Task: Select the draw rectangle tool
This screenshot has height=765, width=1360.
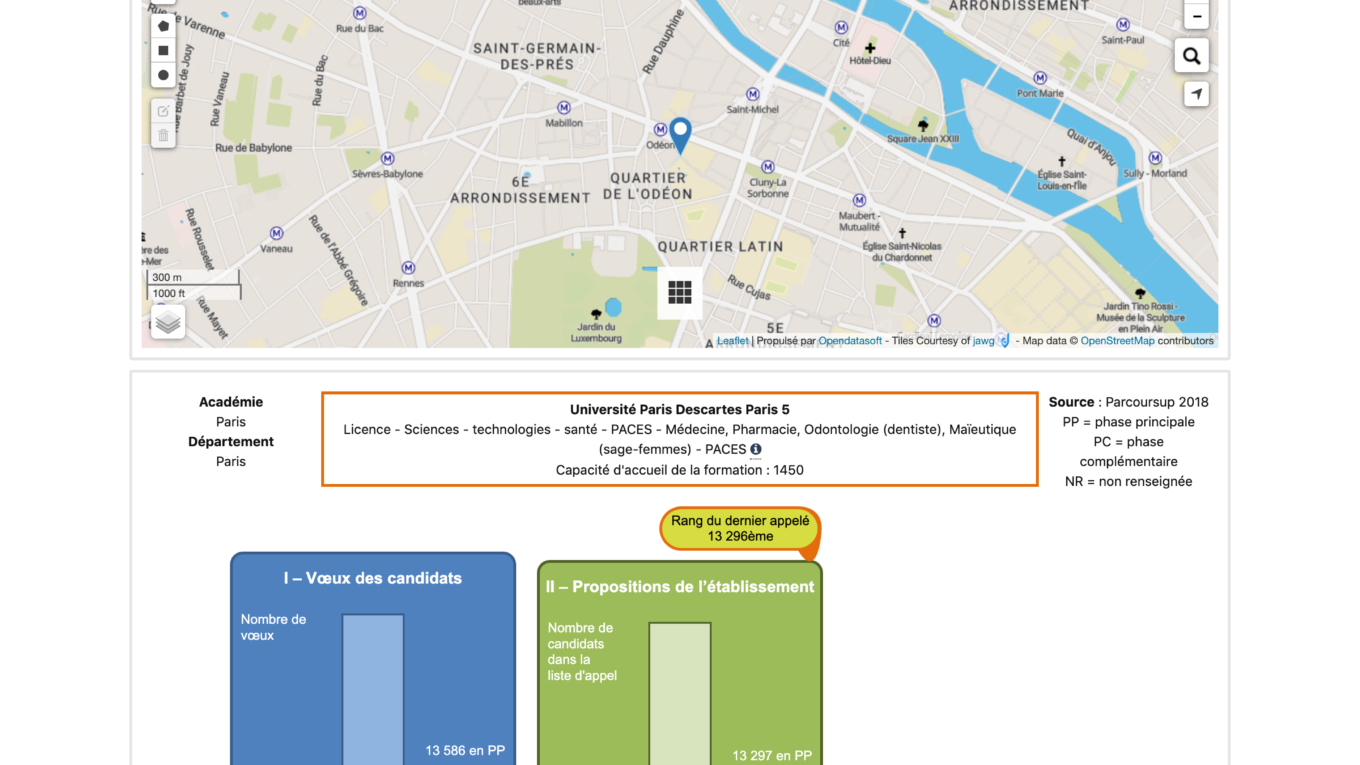Action: [x=163, y=50]
